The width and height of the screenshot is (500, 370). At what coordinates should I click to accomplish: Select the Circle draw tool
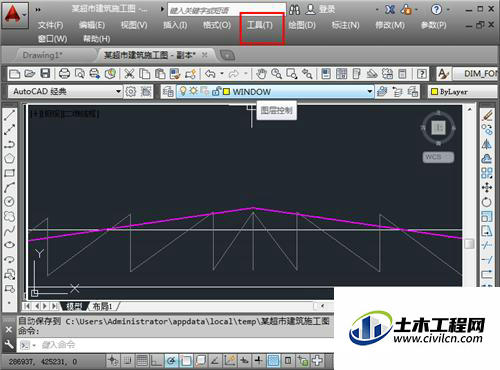pos(9,202)
